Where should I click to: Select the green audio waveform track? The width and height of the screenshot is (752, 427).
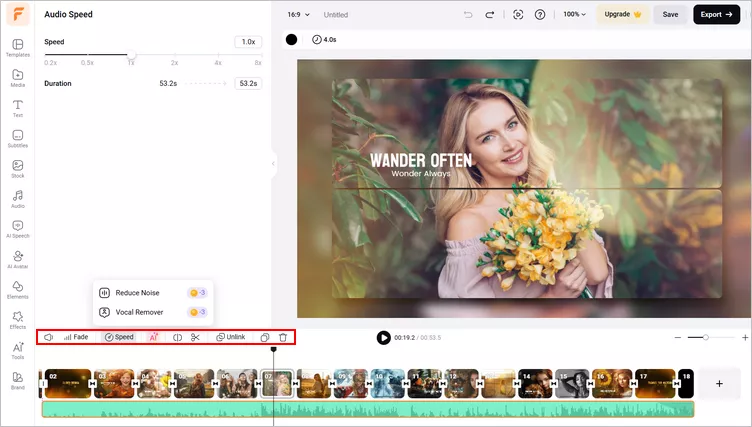tap(368, 409)
